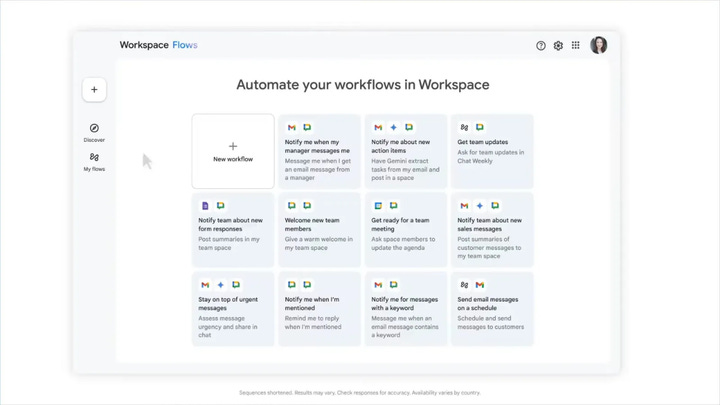Open the Discover compass icon
The image size is (720, 405).
pyautogui.click(x=94, y=128)
